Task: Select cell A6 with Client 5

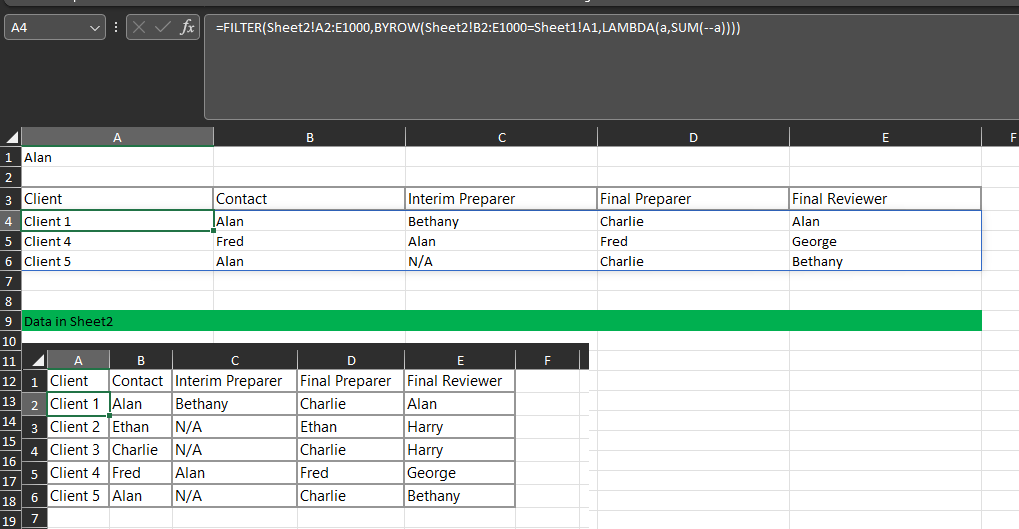Action: click(x=117, y=261)
